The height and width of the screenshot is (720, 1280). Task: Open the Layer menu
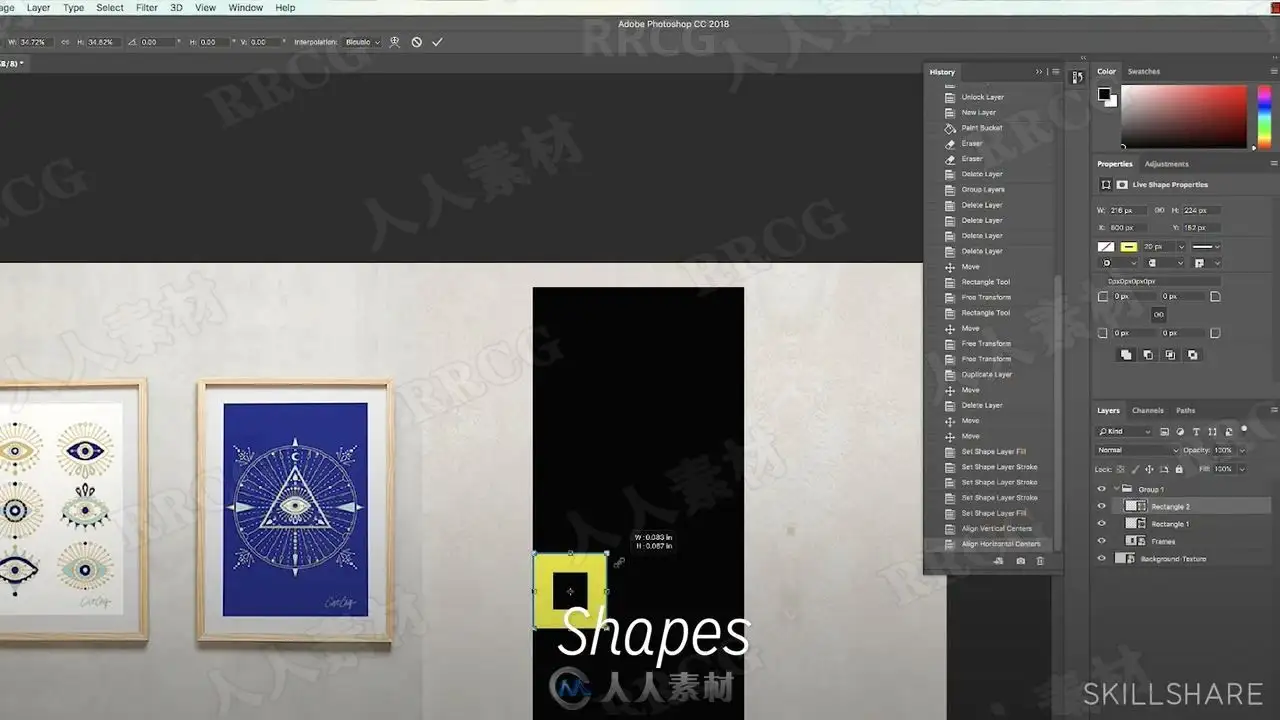coord(38,7)
